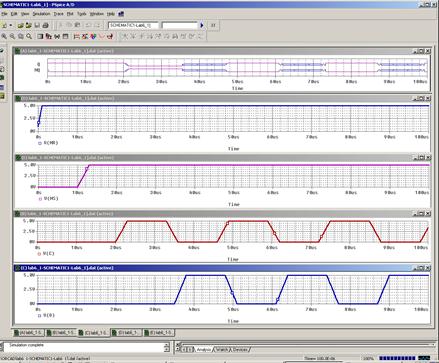
Task: Switch to the Watch tab in the output panel
Action: (222, 350)
